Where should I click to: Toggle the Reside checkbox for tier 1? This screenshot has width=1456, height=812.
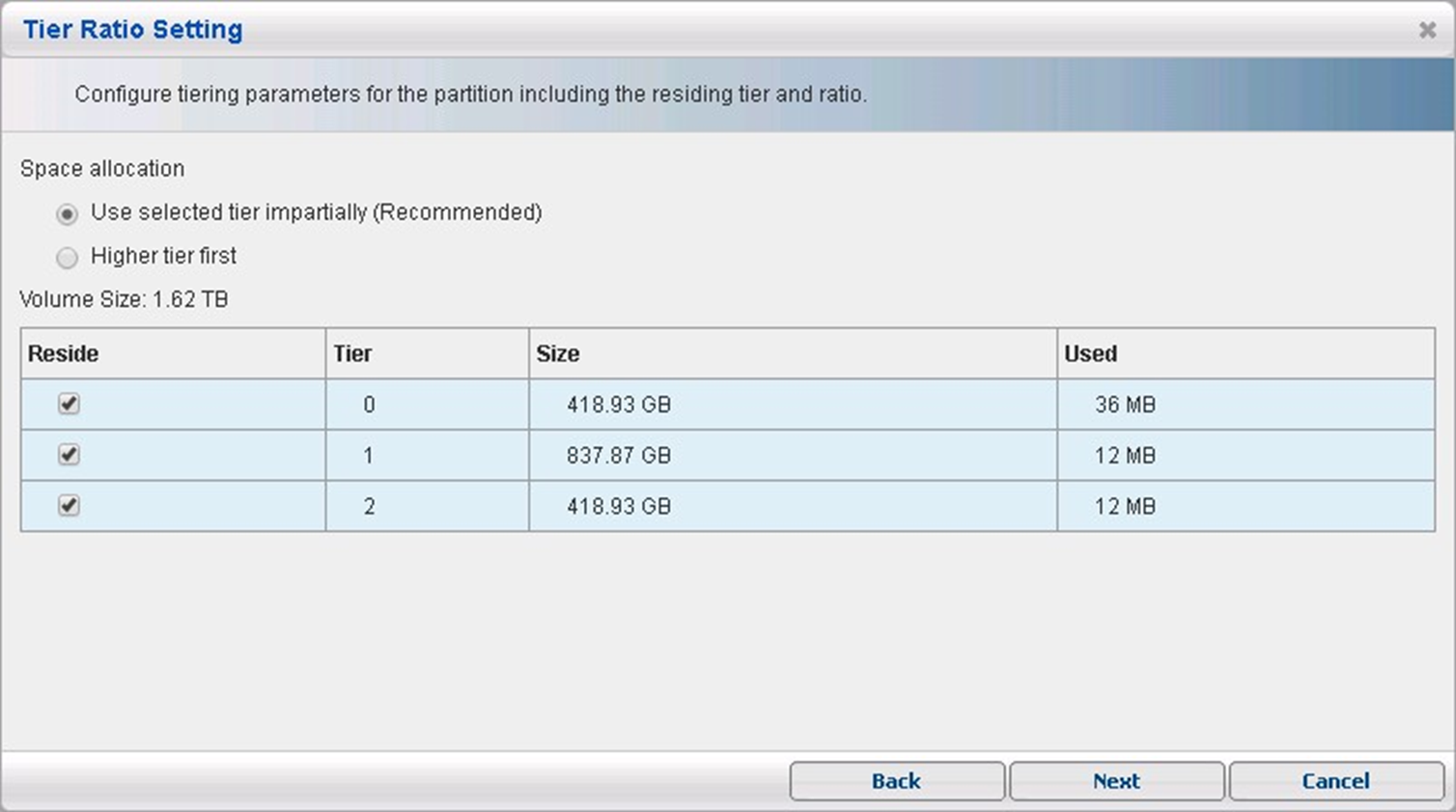pos(69,455)
